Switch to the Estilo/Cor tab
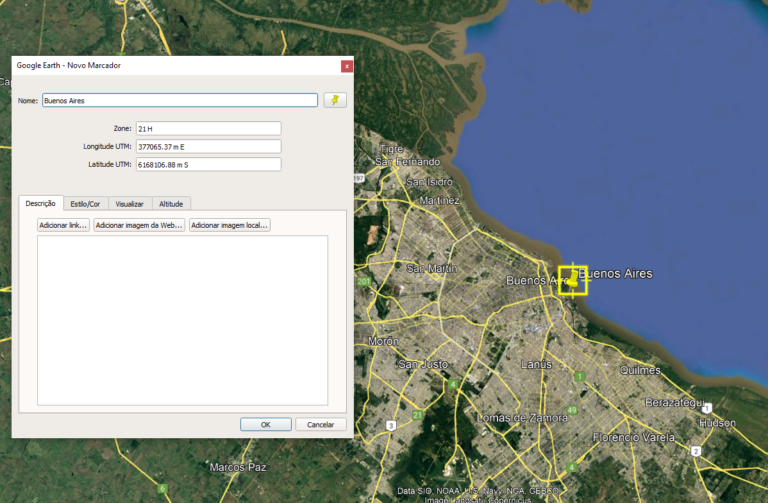 pyautogui.click(x=85, y=203)
